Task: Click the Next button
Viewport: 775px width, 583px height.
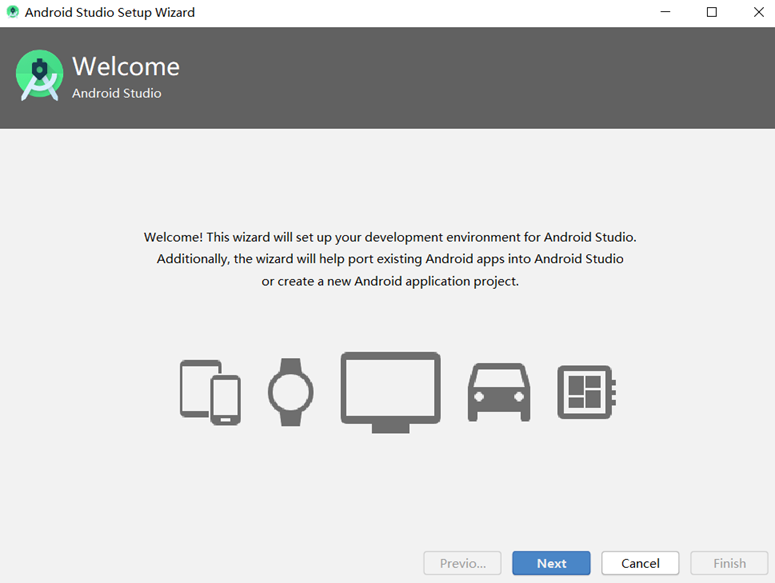Action: pyautogui.click(x=551, y=563)
